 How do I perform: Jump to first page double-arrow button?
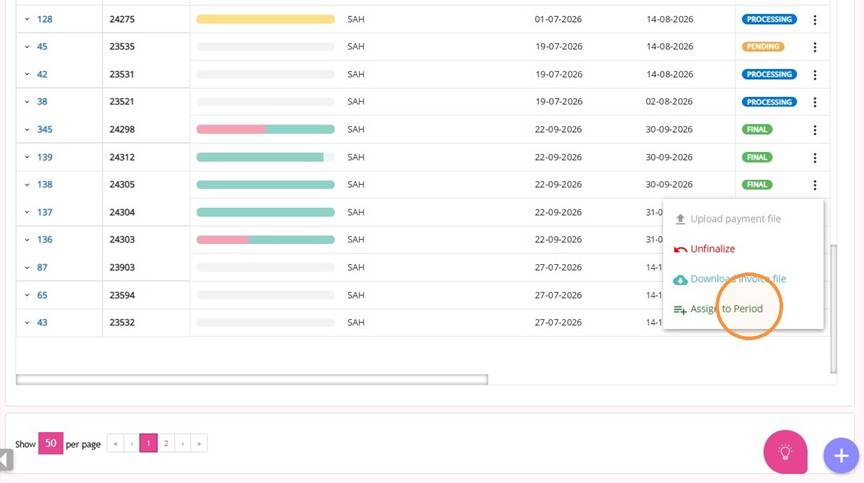[x=115, y=443]
